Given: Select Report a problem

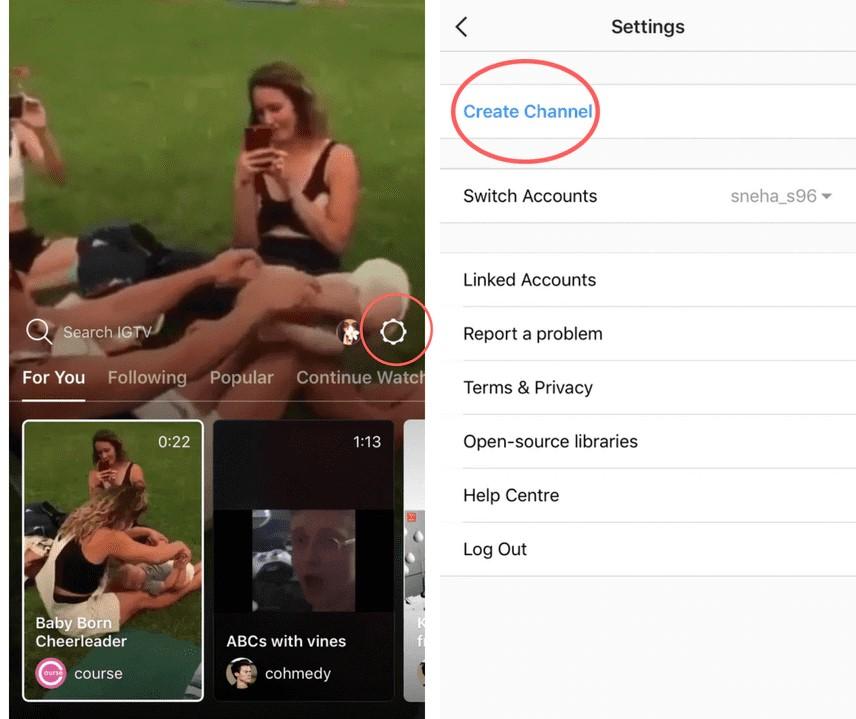Looking at the screenshot, I should coord(648,334).
